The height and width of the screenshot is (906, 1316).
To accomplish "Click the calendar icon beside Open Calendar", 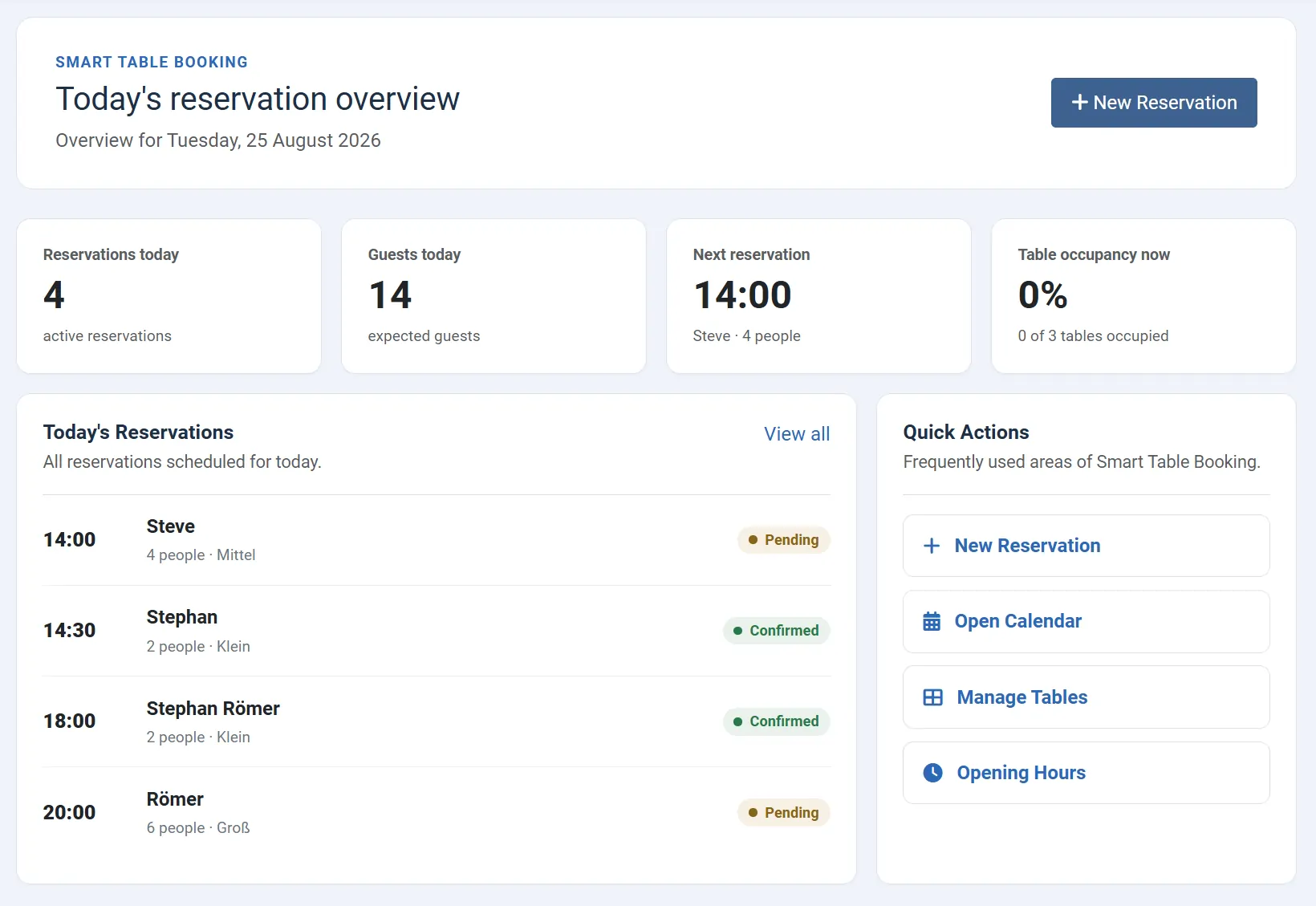I will click(932, 621).
